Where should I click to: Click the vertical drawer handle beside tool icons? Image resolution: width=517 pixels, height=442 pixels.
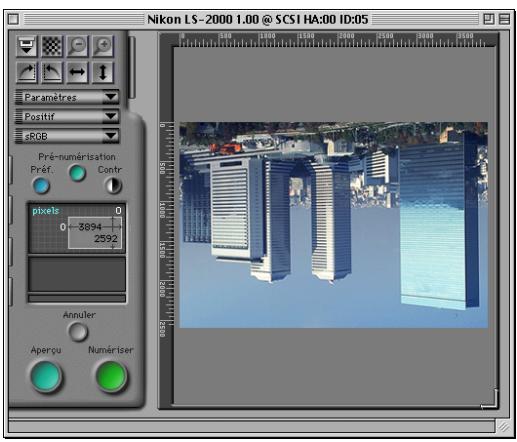(x=132, y=68)
